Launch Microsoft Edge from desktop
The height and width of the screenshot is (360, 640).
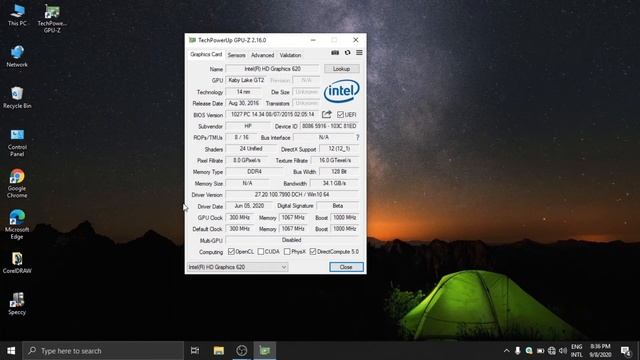17,224
